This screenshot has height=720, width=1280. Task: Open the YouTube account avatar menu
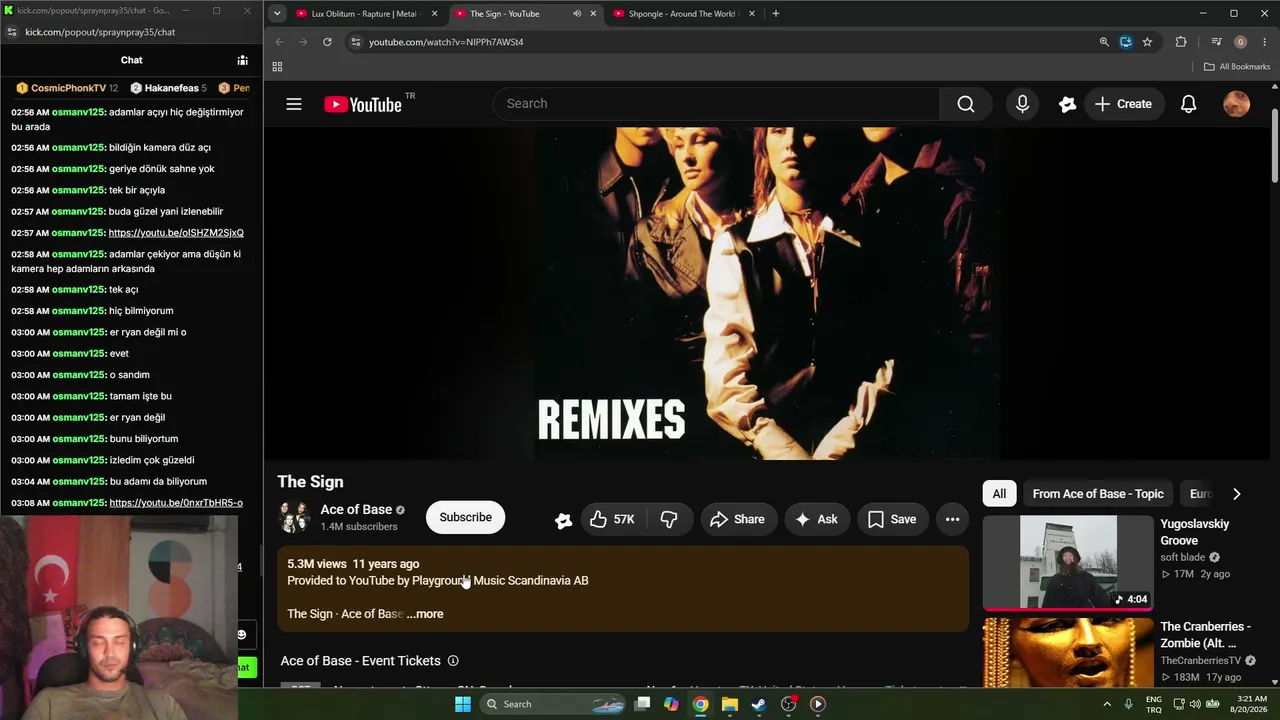click(1237, 104)
